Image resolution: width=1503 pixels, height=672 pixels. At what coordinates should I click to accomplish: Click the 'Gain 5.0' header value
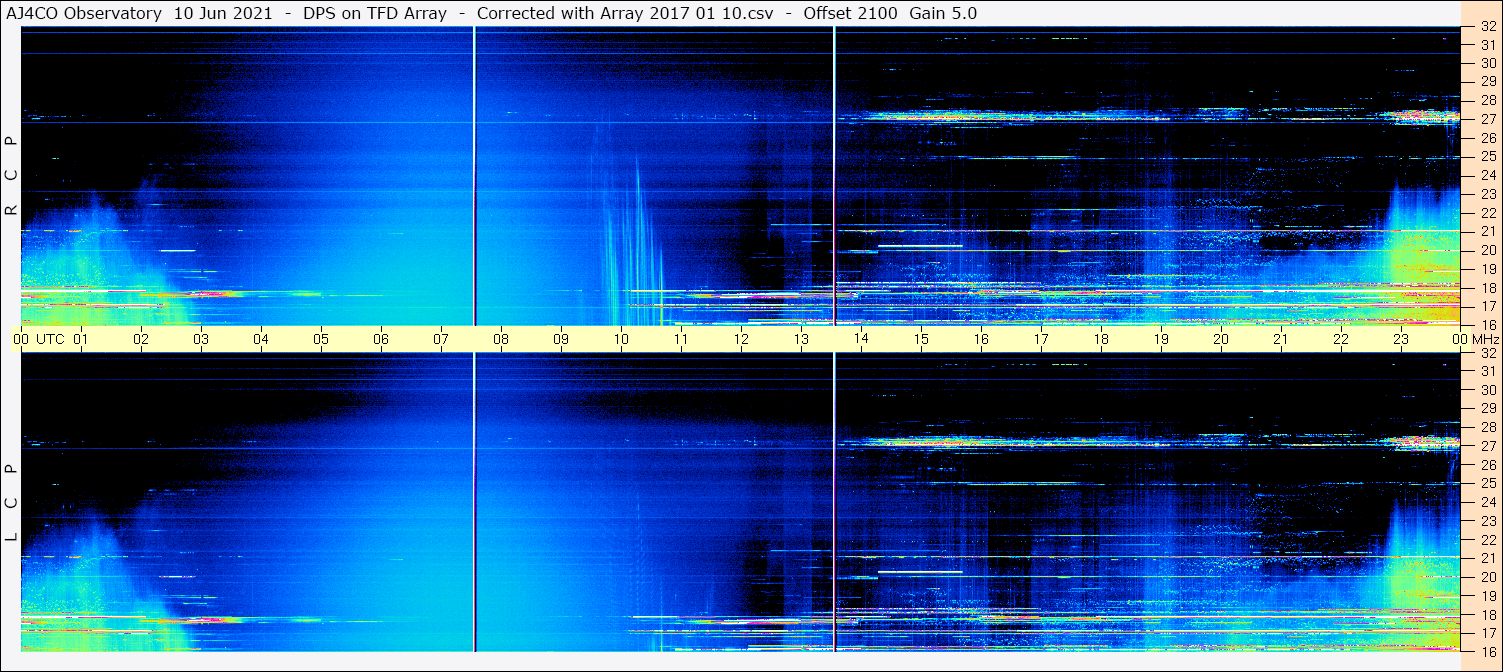coord(943,13)
